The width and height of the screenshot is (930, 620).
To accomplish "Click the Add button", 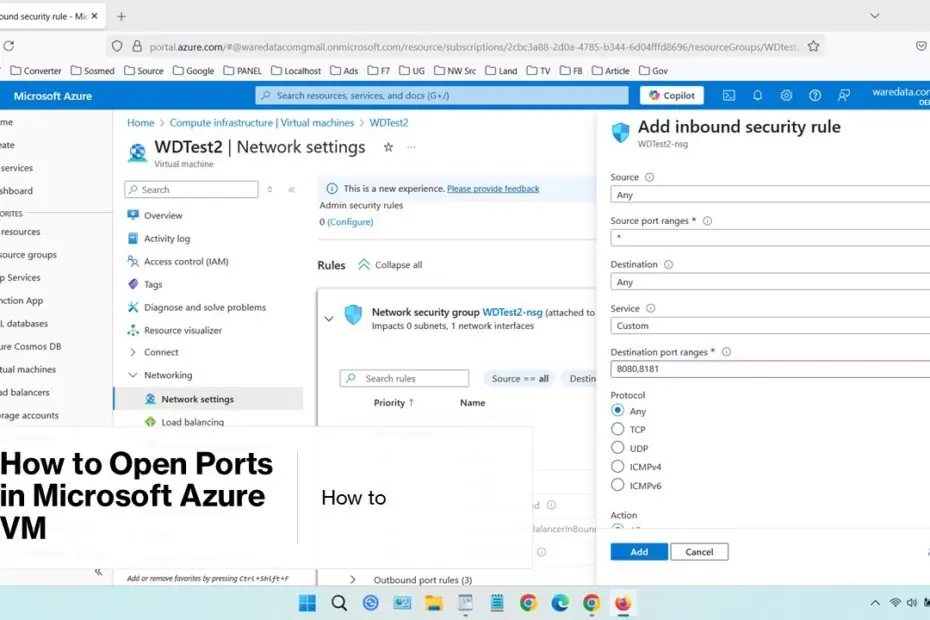I will [x=639, y=552].
